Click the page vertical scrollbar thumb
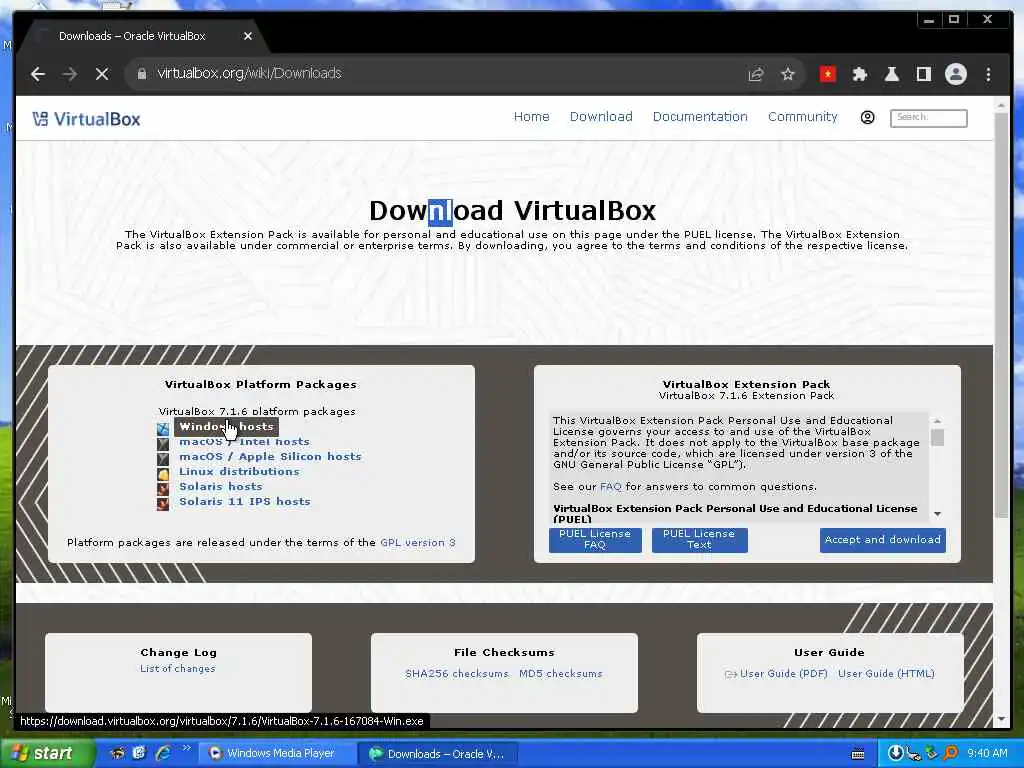The width and height of the screenshot is (1024, 768). pyautogui.click(x=1001, y=315)
